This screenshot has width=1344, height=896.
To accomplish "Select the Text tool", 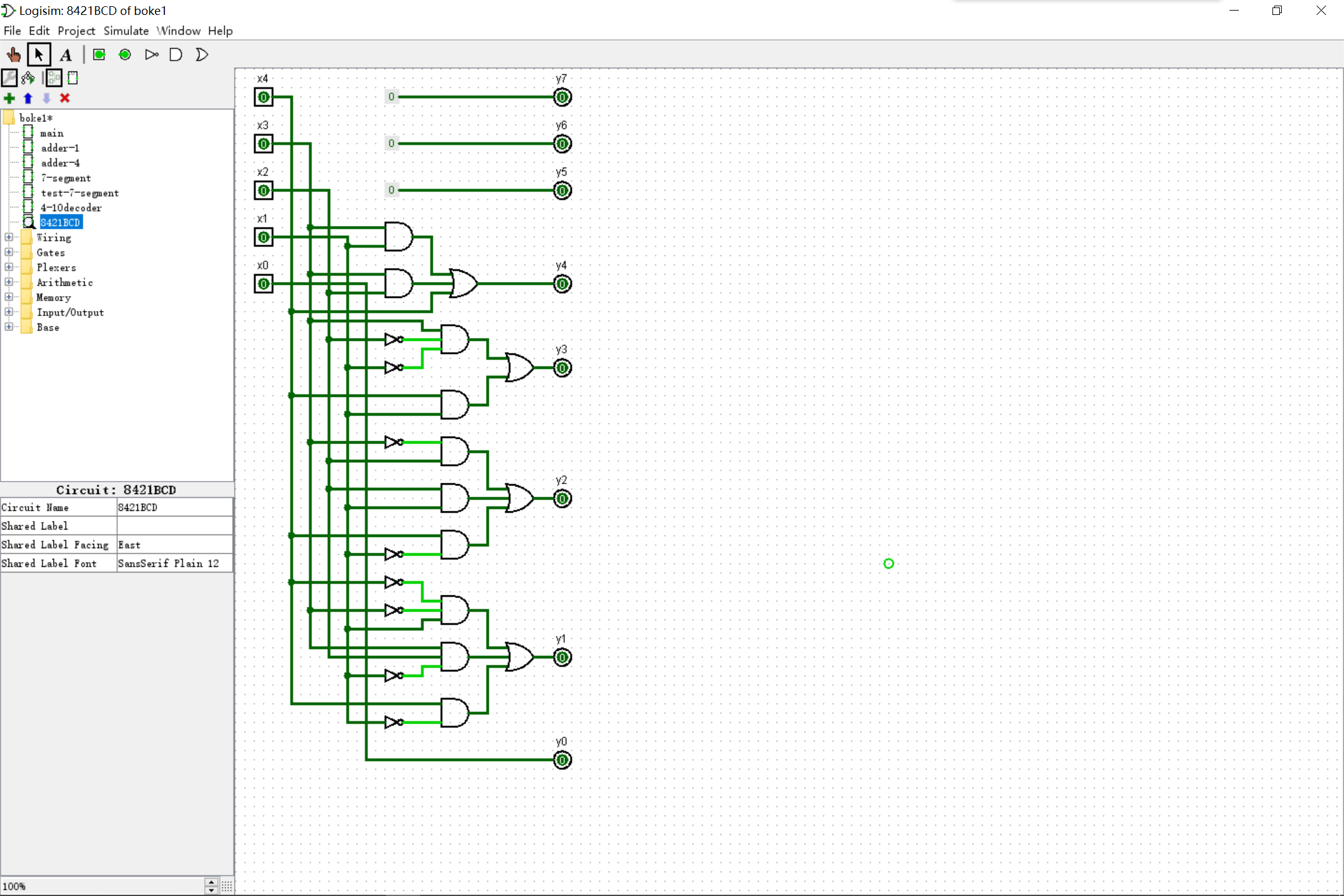I will [x=66, y=55].
